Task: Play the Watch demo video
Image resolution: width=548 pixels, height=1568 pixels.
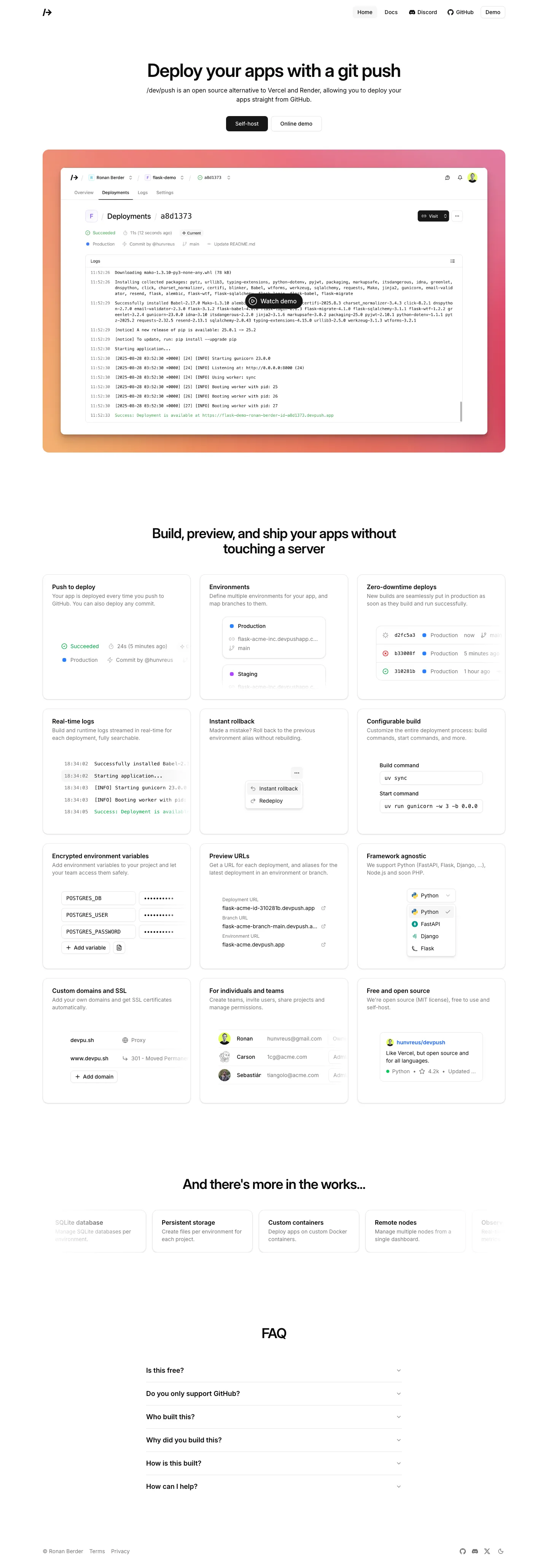Action: [x=273, y=301]
